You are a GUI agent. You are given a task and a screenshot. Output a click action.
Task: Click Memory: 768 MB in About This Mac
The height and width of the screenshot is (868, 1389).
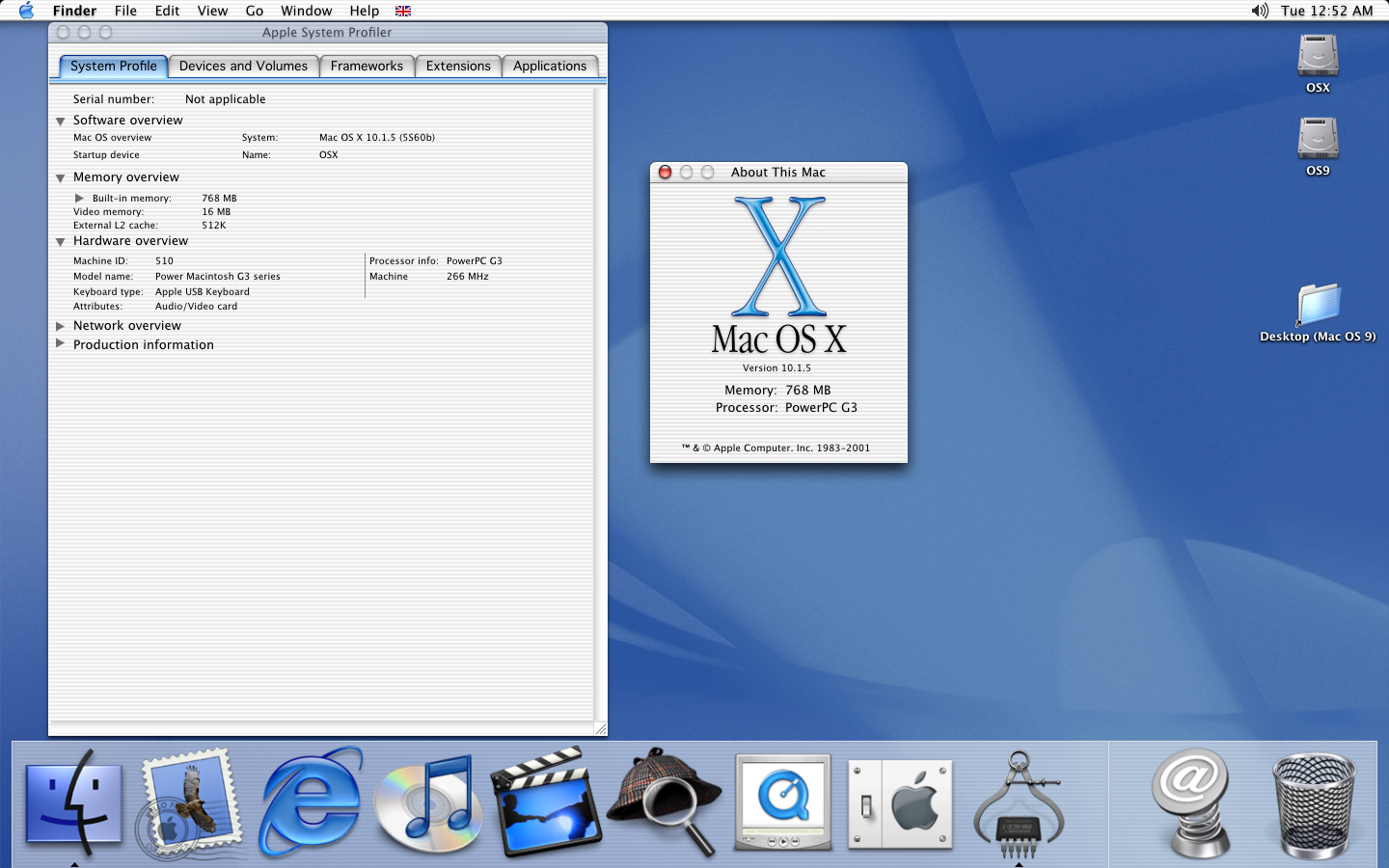tap(777, 391)
